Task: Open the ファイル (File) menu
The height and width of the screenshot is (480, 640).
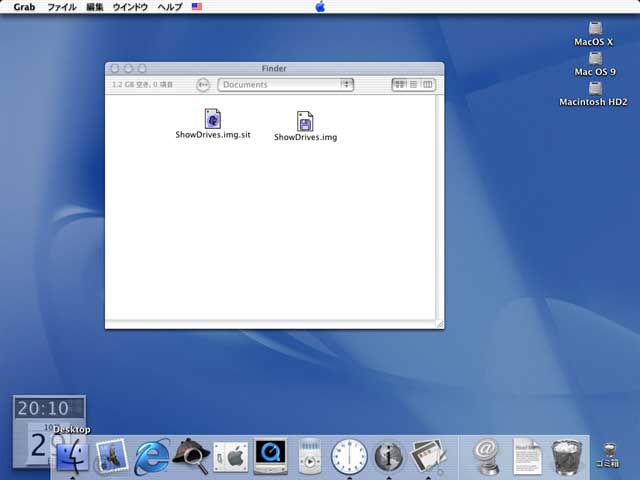Action: click(61, 6)
